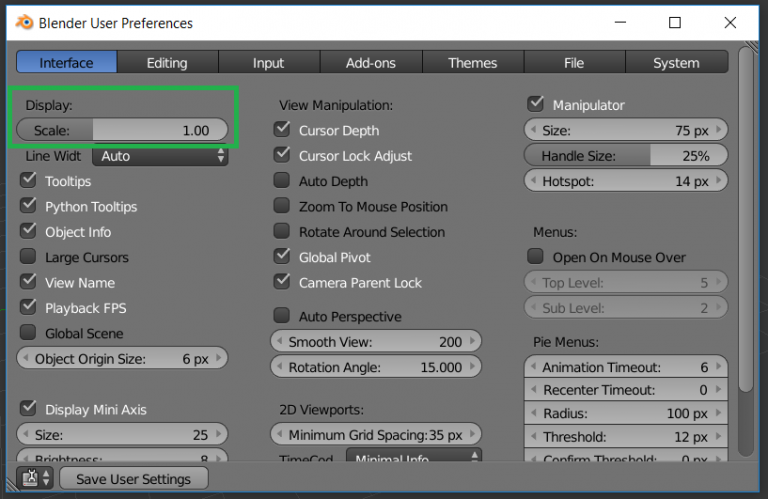Adjust the Handle Size slider

626,156
